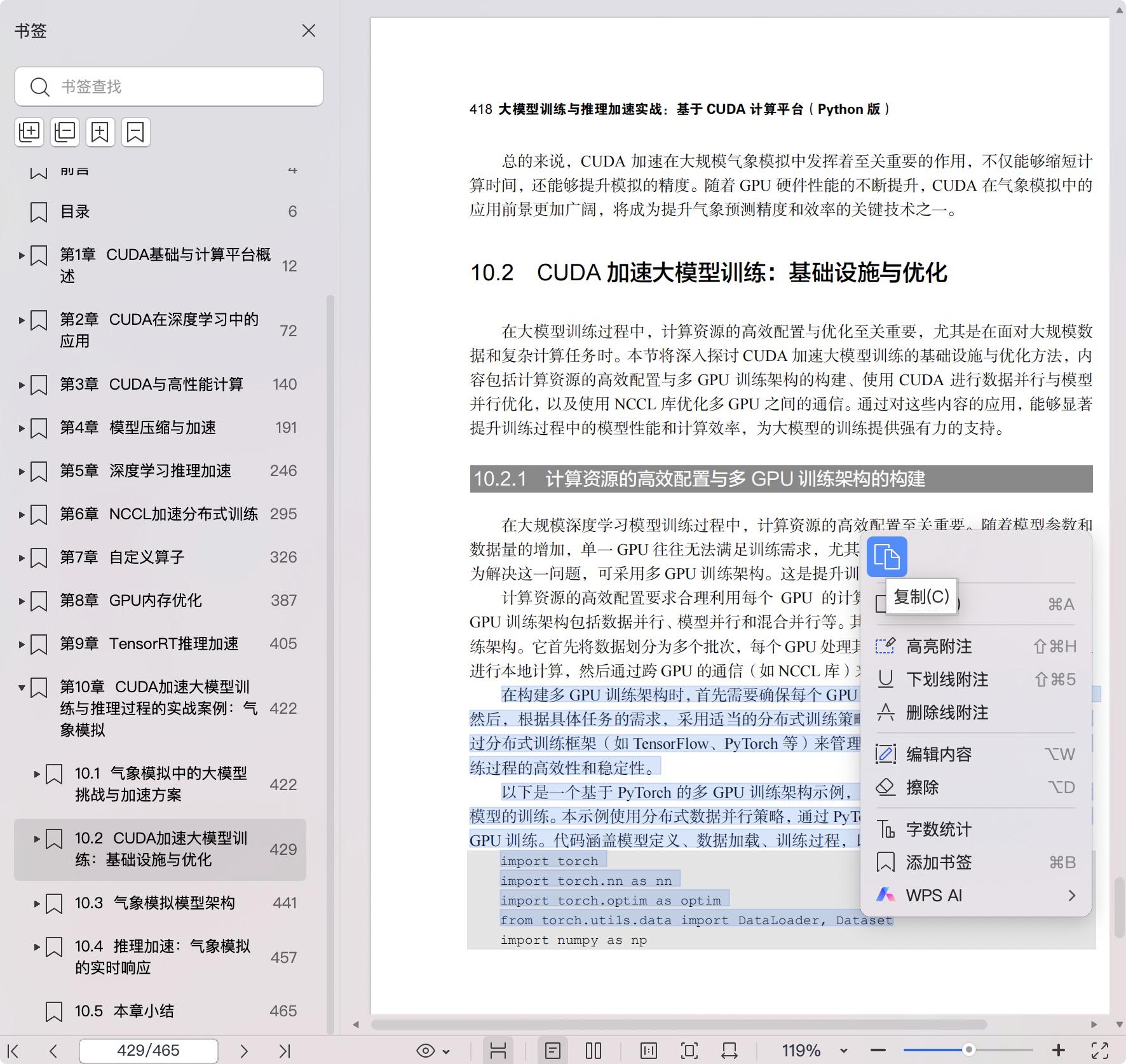
Task: Click the blue copy icon in popup
Action: [x=886, y=557]
